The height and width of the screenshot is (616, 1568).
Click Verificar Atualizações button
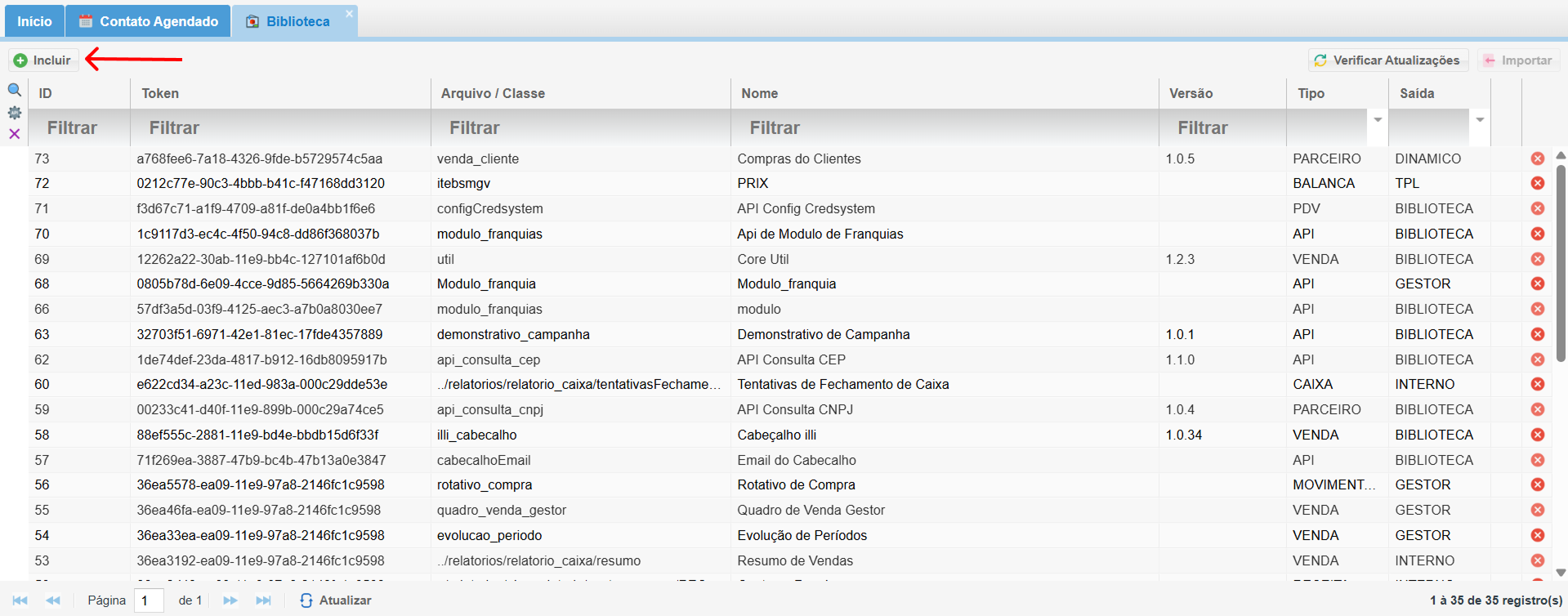pos(1387,60)
